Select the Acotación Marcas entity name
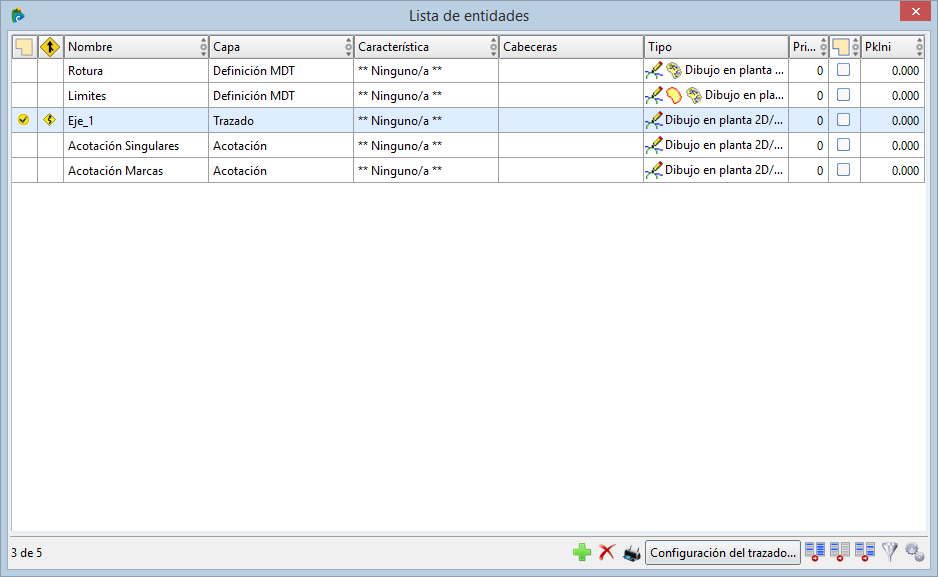Viewport: 938px width, 577px height. pyautogui.click(x=115, y=171)
